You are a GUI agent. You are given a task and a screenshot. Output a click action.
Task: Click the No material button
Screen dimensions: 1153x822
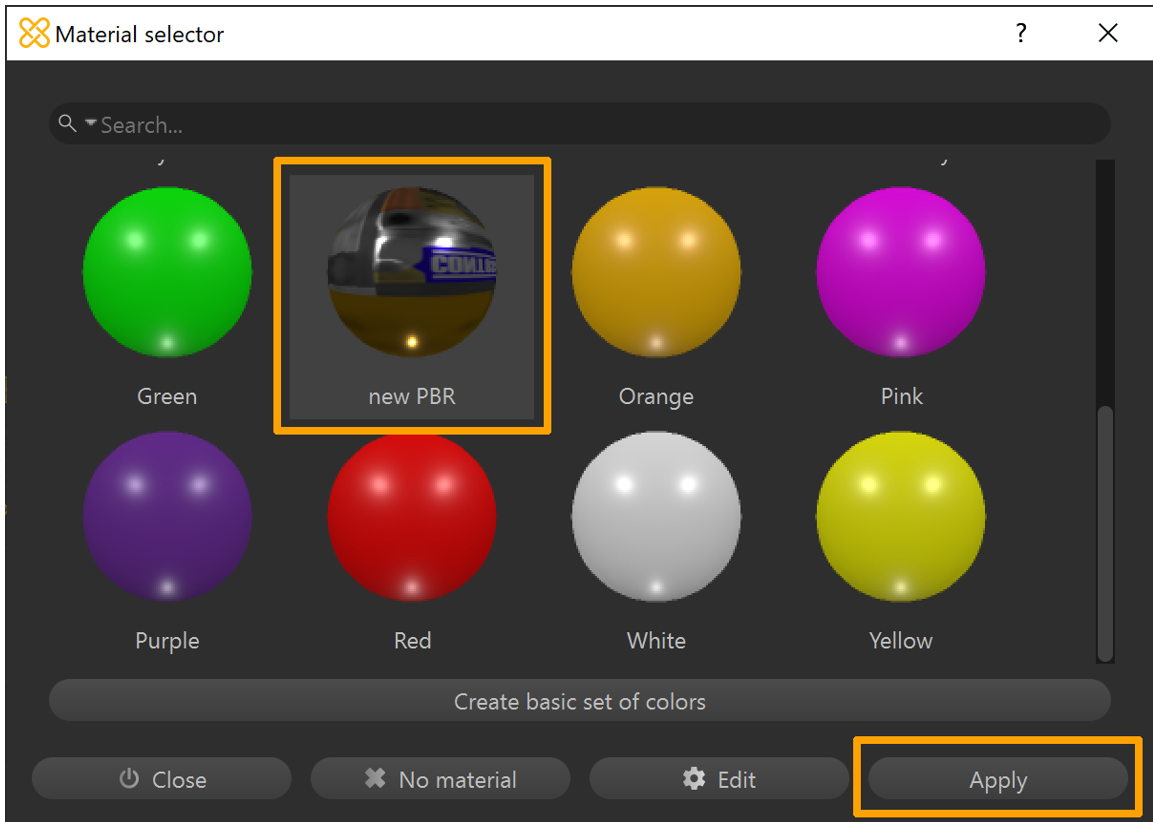point(440,779)
